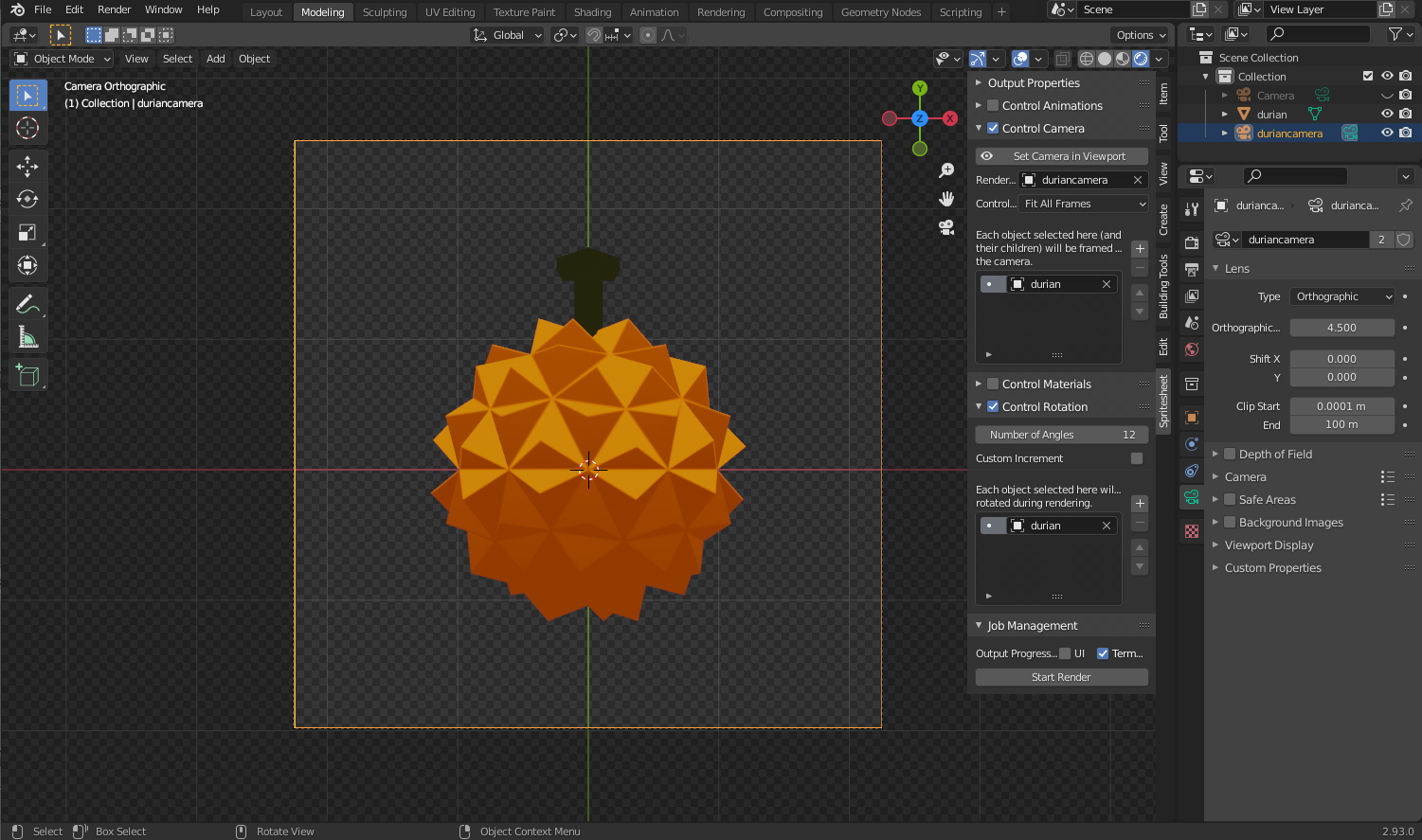Open the camera Object Data properties tab

click(1191, 496)
